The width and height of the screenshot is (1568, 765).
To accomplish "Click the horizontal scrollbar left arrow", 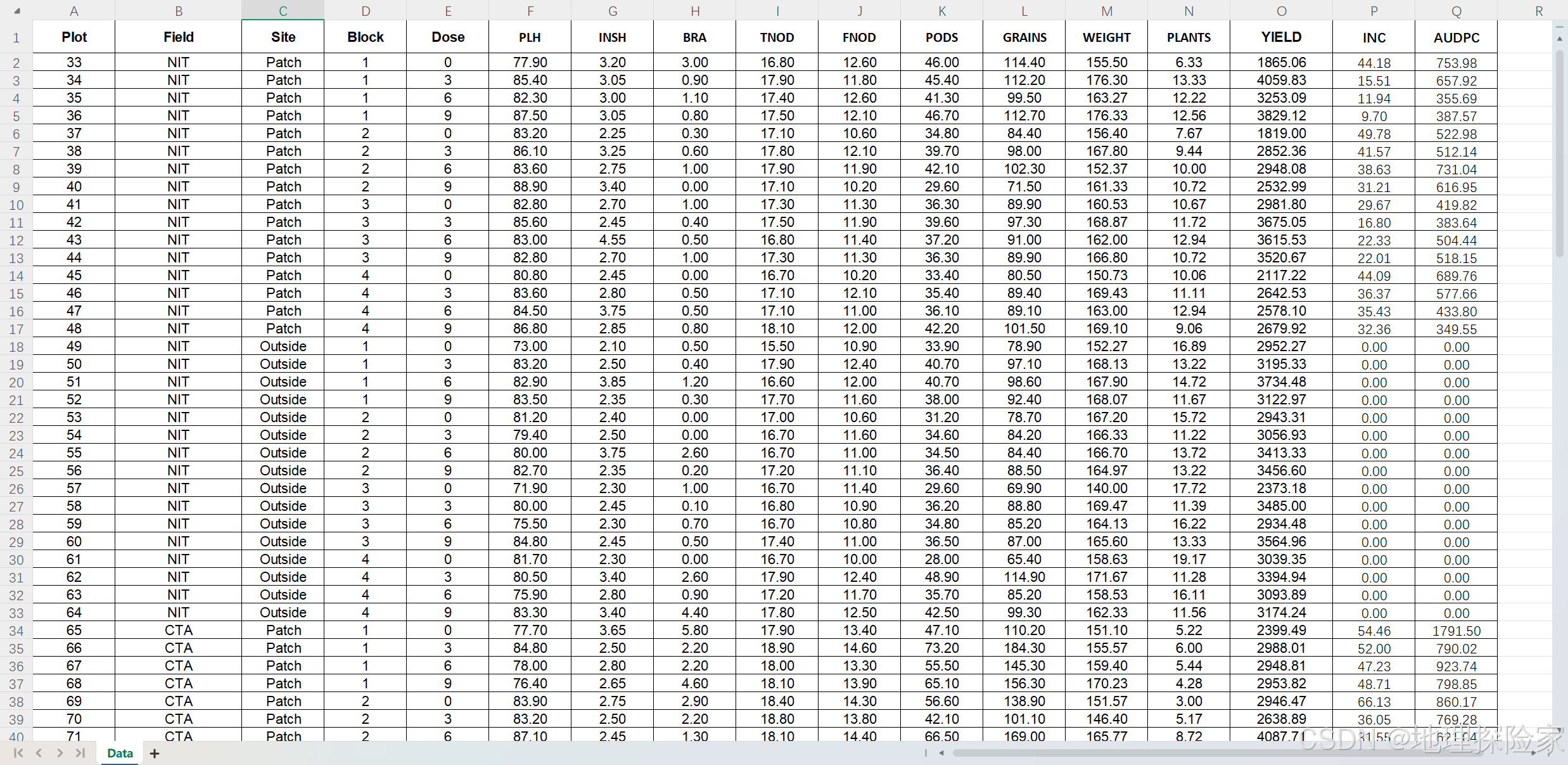I will pos(941,753).
